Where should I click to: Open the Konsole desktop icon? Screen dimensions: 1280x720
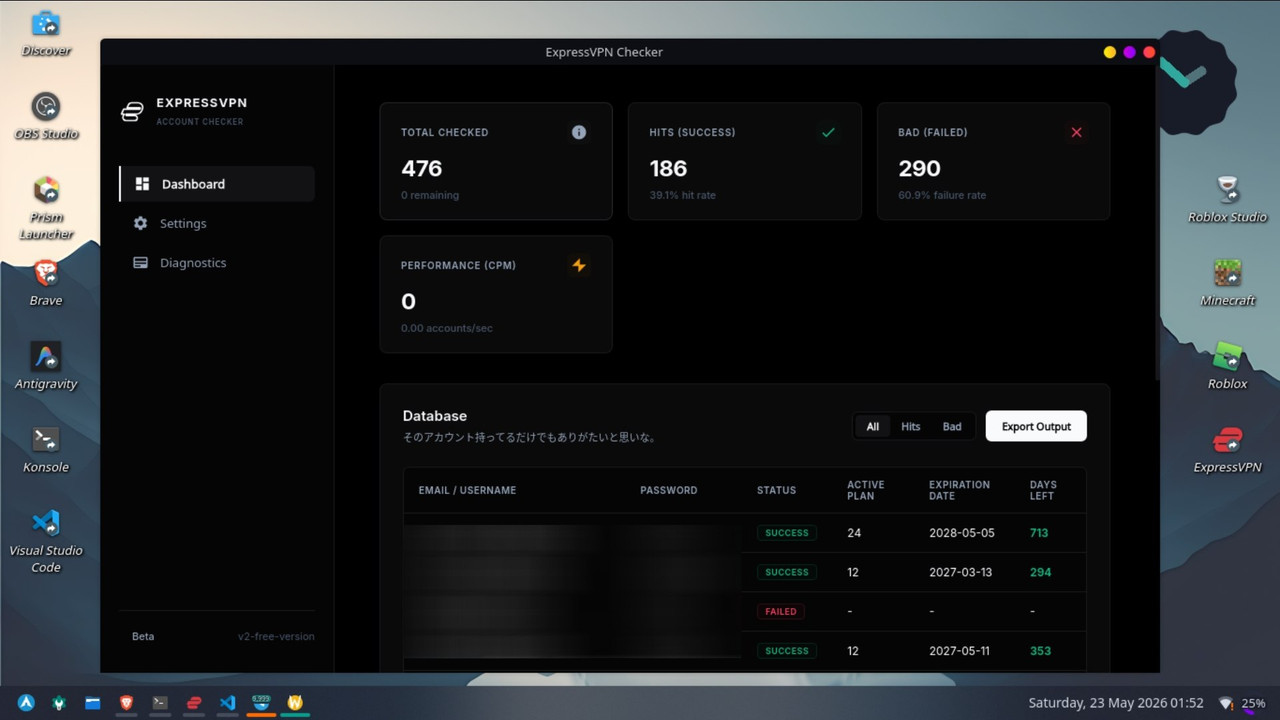coord(46,449)
